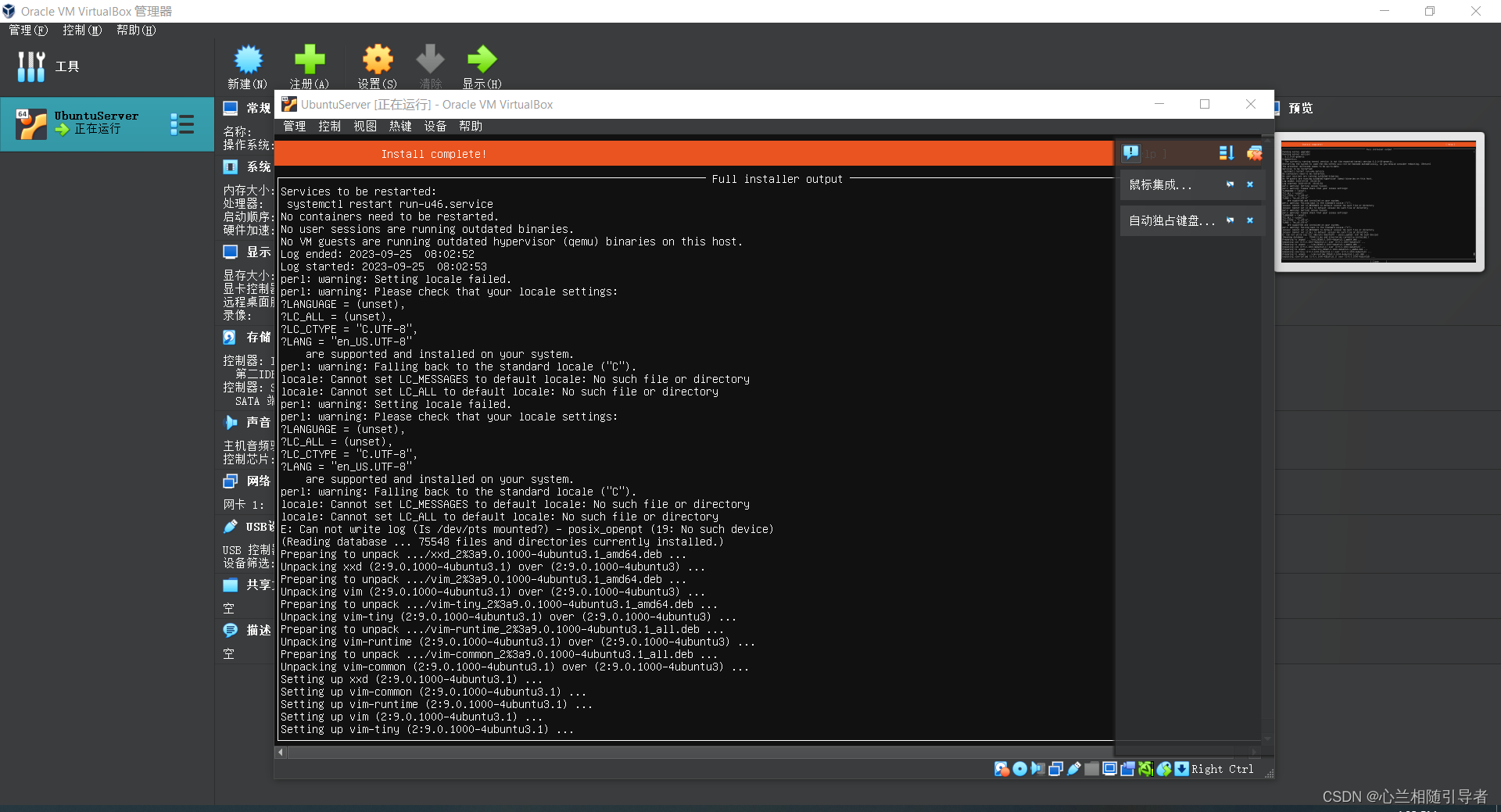Open VM settings via the 设置 gear icon

(x=377, y=66)
